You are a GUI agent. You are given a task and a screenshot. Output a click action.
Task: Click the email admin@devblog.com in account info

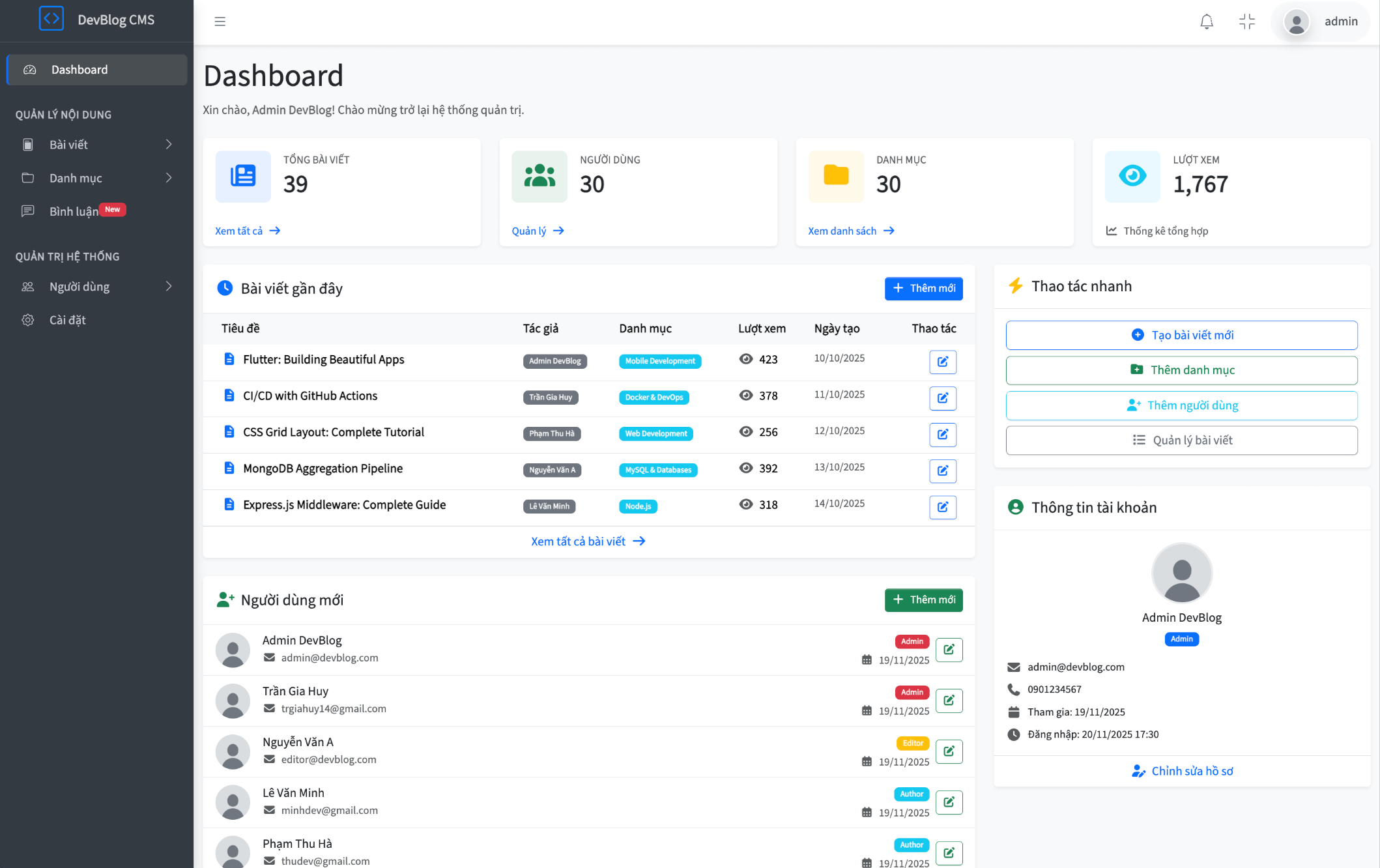1076,667
